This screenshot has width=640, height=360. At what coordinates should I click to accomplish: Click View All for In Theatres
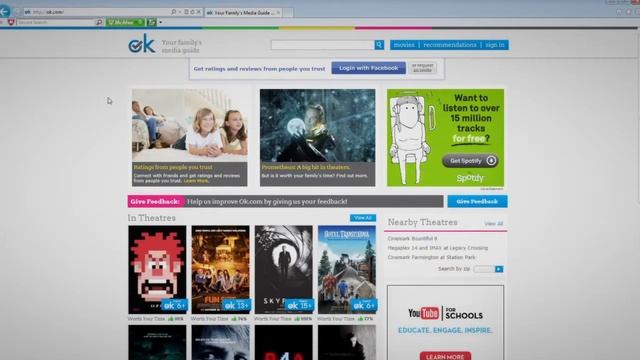tap(362, 218)
